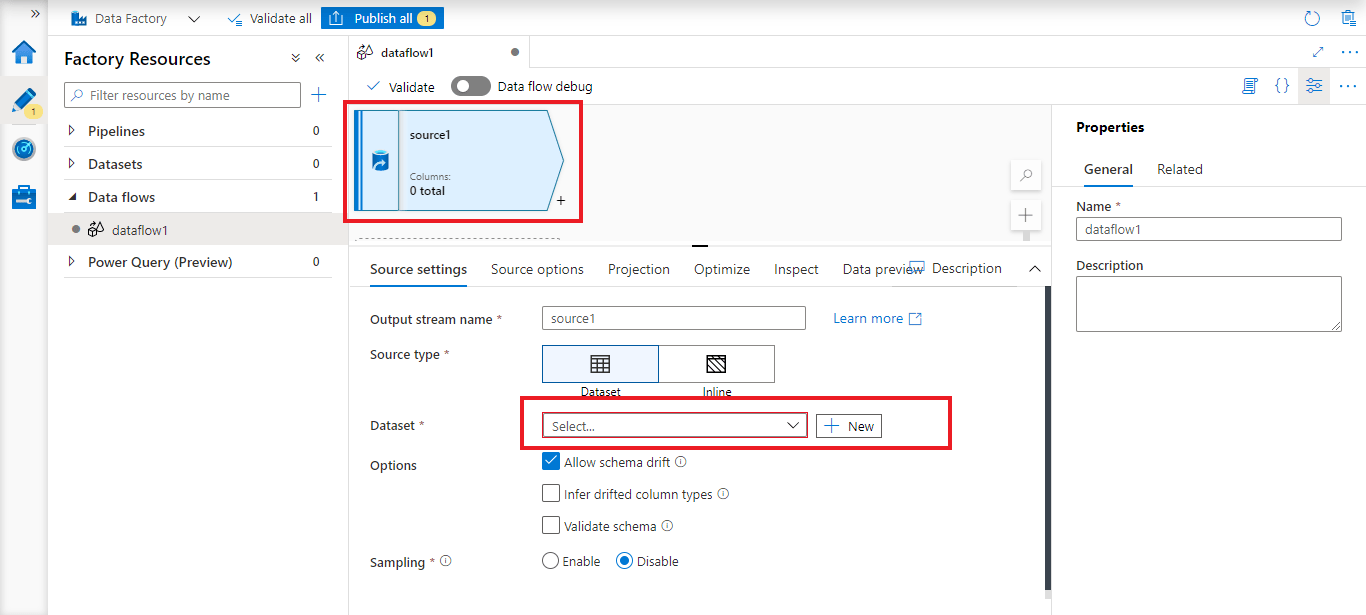Click the Publish all button
Image resolution: width=1366 pixels, height=615 pixels.
[382, 18]
